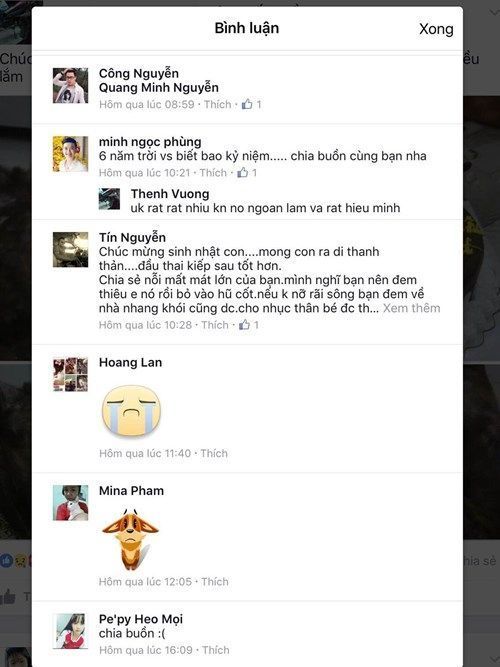Click the sad fox sticker from Mina Pham
Image resolution: width=500 pixels, height=667 pixels.
(x=131, y=539)
